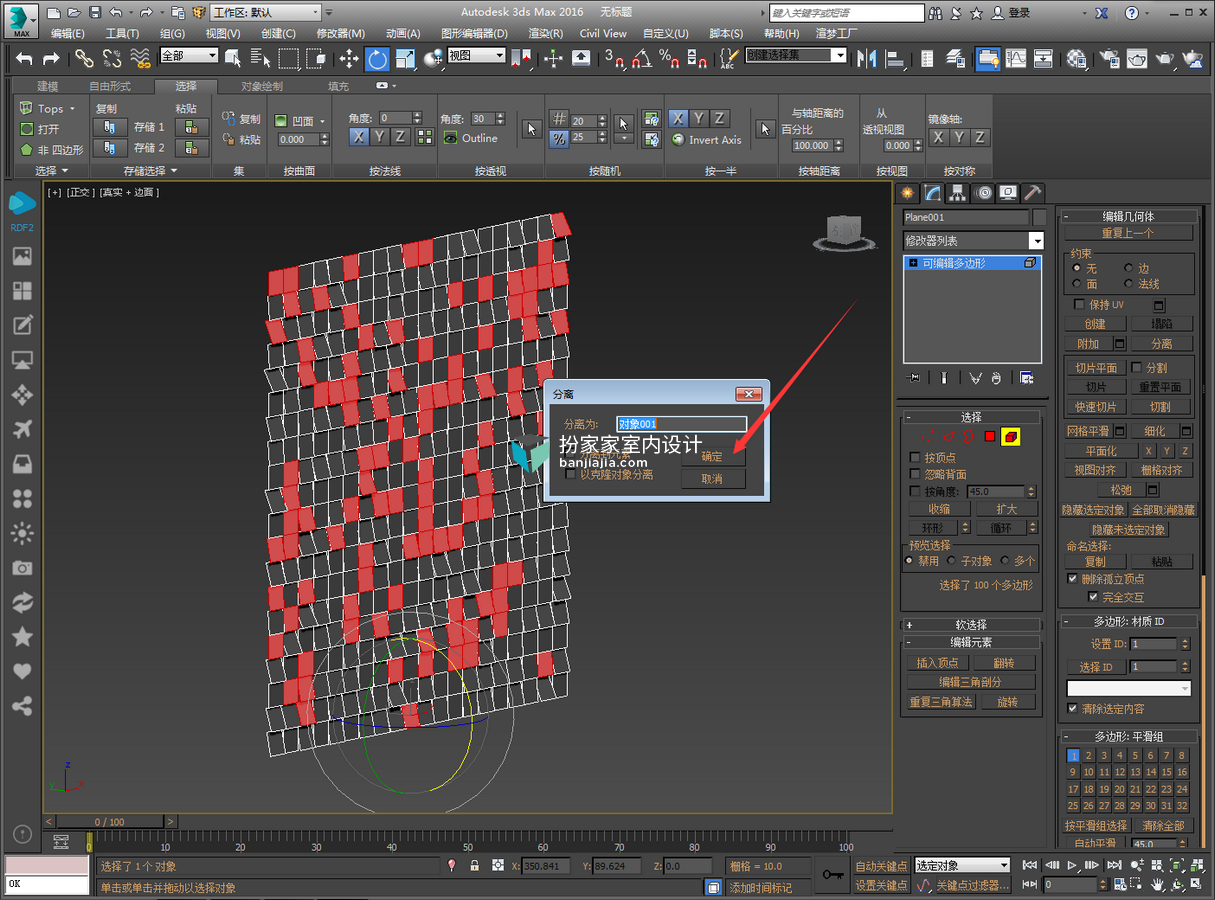
Task: Uncheck the 完全交互 checkbox
Action: [1093, 597]
